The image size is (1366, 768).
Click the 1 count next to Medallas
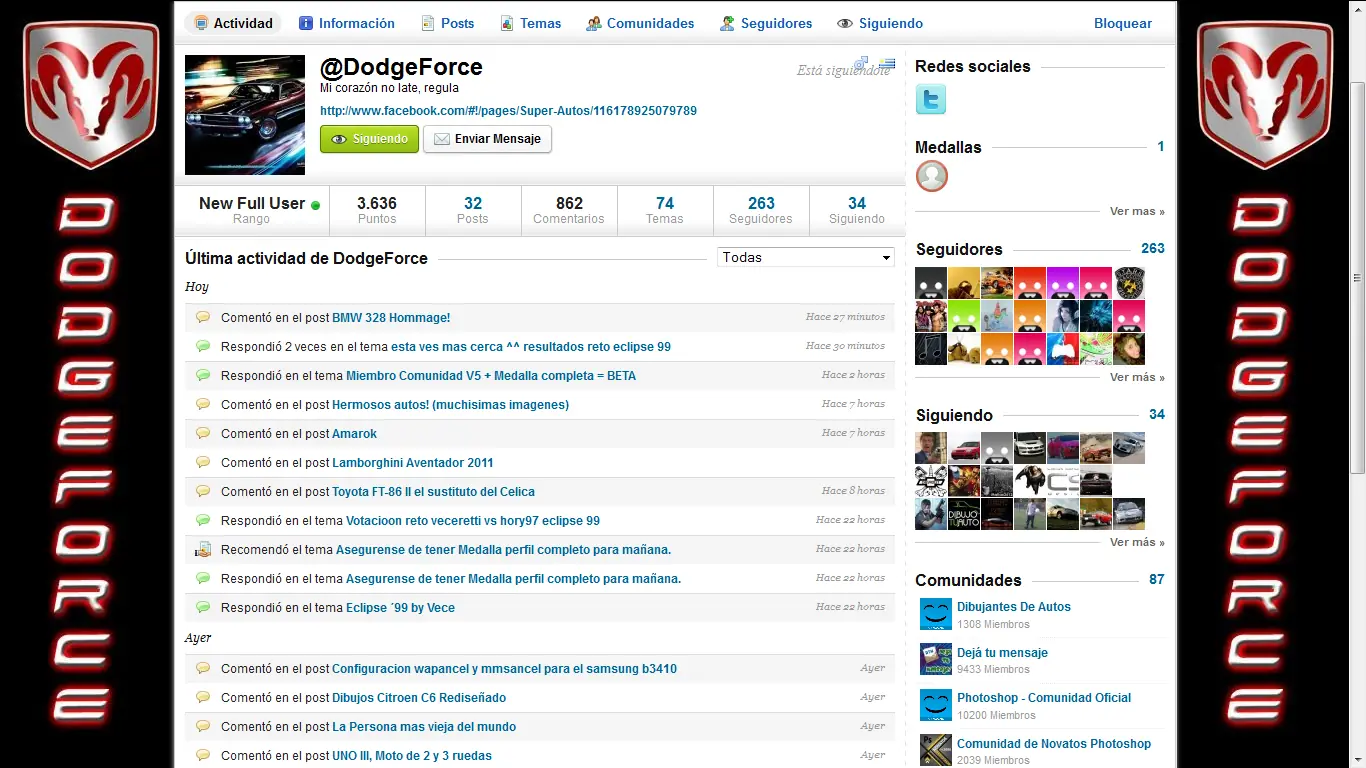[x=1161, y=147]
